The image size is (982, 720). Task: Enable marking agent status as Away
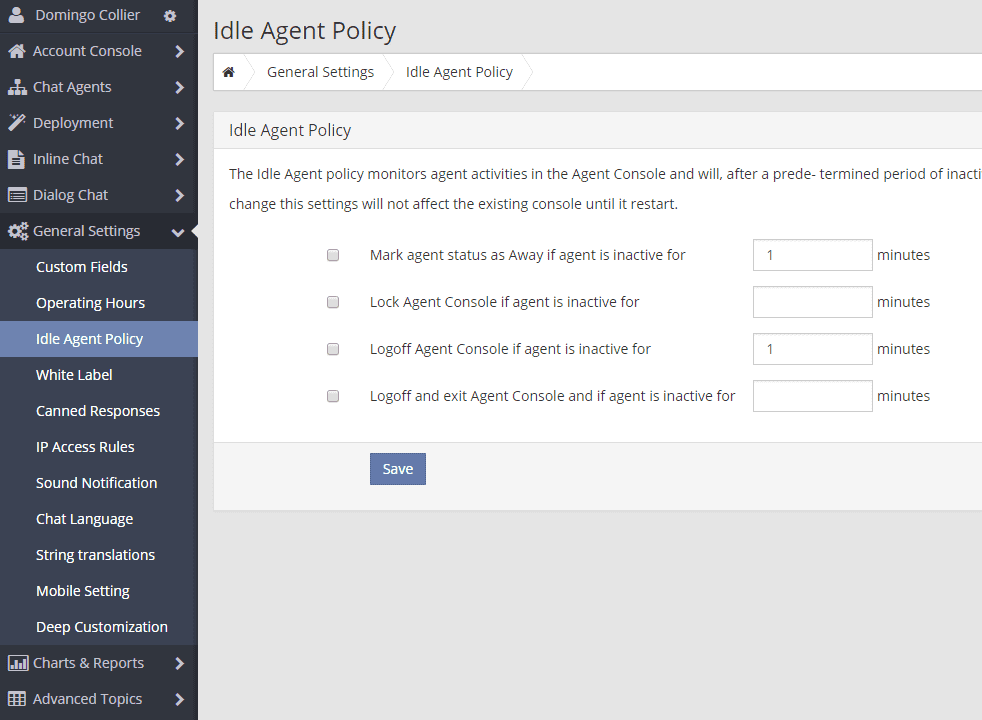click(332, 255)
